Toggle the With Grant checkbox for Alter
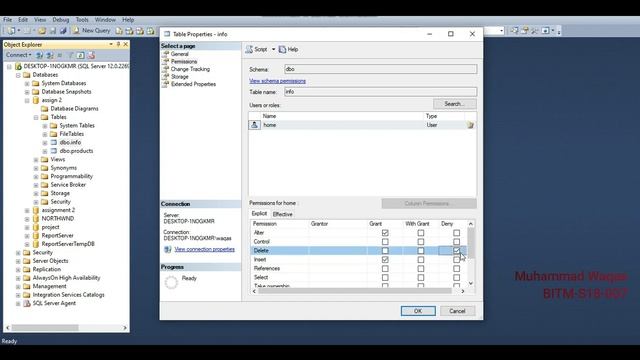The height and width of the screenshot is (360, 640). (x=421, y=233)
